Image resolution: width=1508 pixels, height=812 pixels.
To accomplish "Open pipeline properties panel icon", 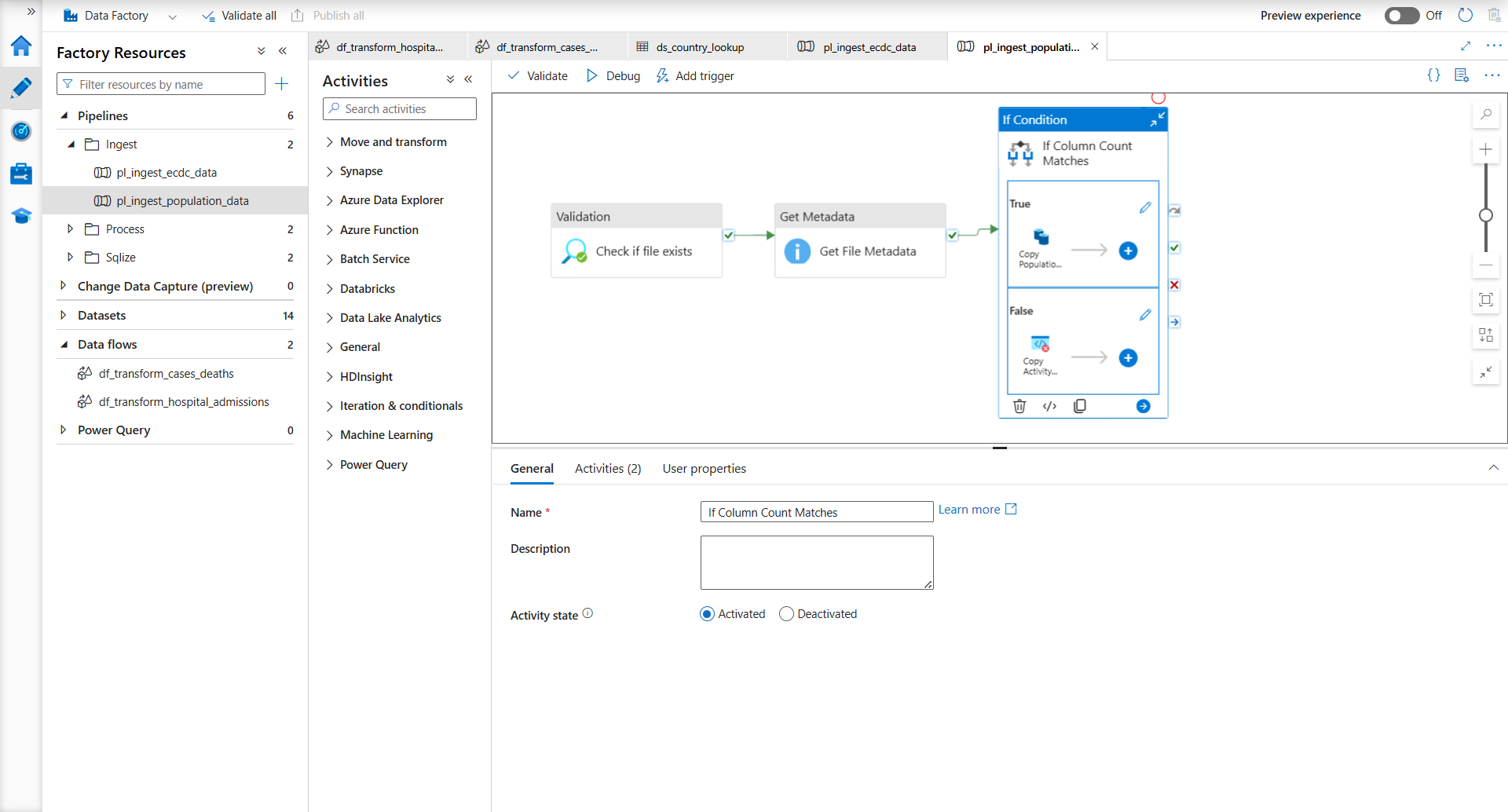I will click(1462, 75).
